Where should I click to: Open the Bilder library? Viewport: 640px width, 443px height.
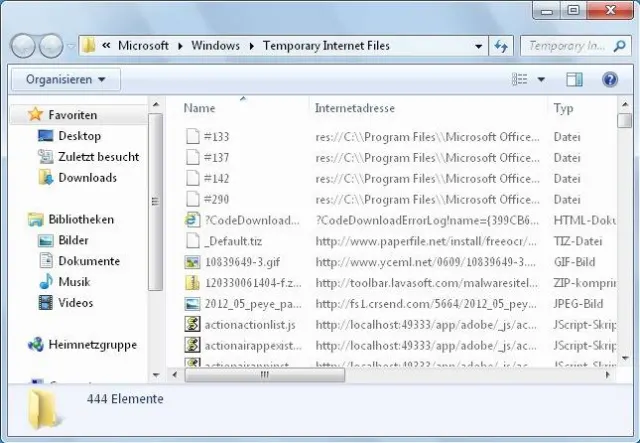73,240
